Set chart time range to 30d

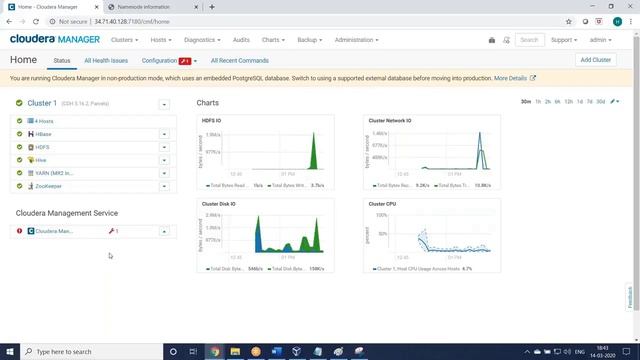pos(600,101)
